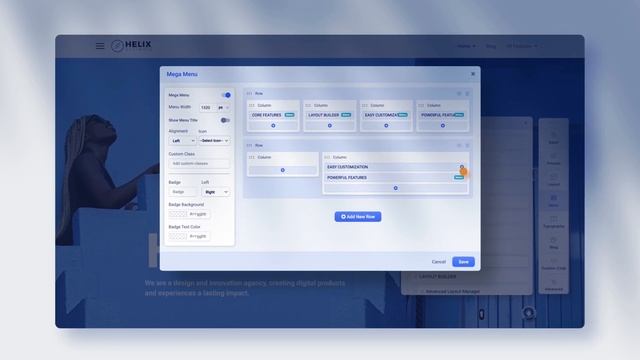Open the Select Icon dropdown
This screenshot has width=640, height=360.
click(214, 141)
